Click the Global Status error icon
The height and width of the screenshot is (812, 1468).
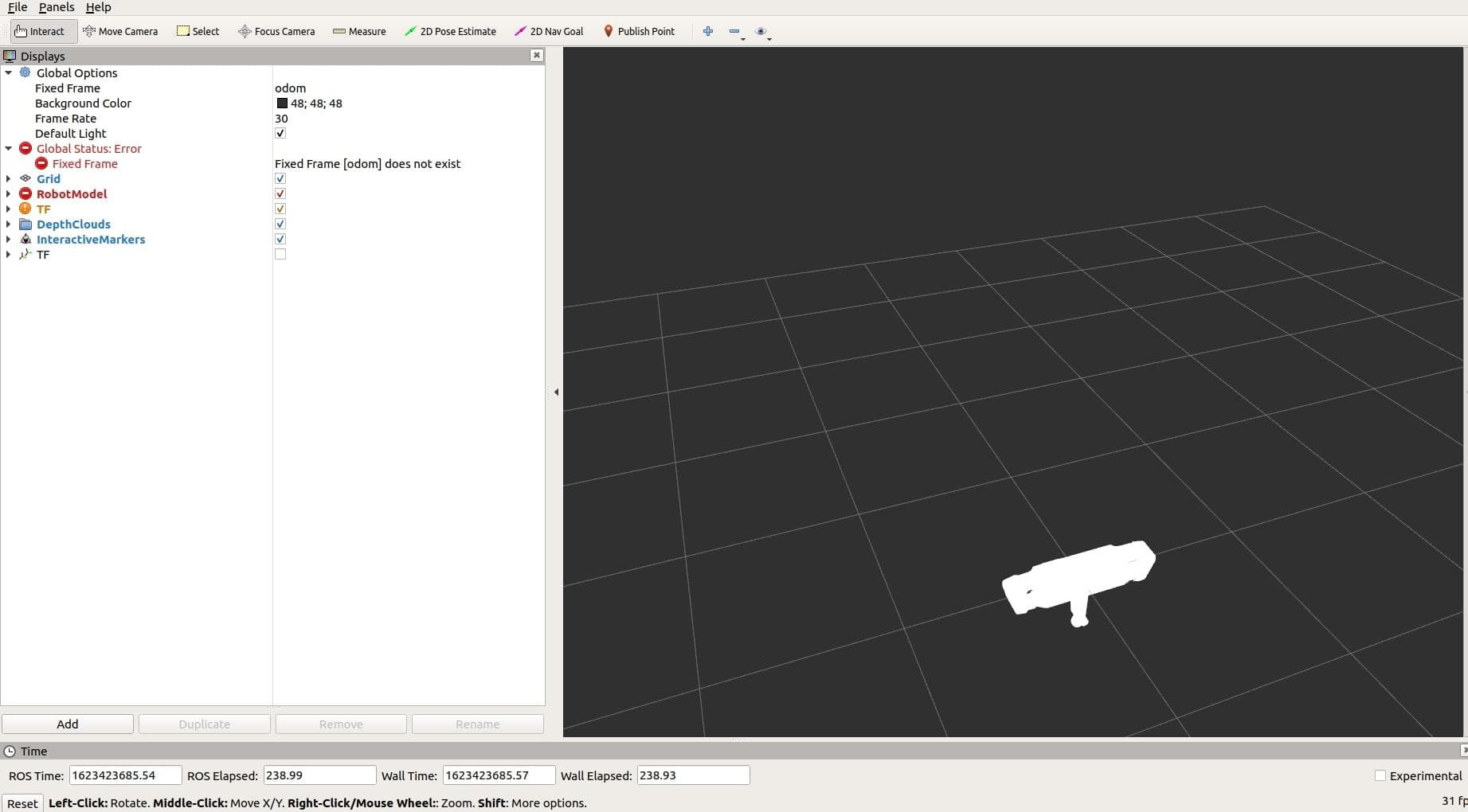coord(25,148)
